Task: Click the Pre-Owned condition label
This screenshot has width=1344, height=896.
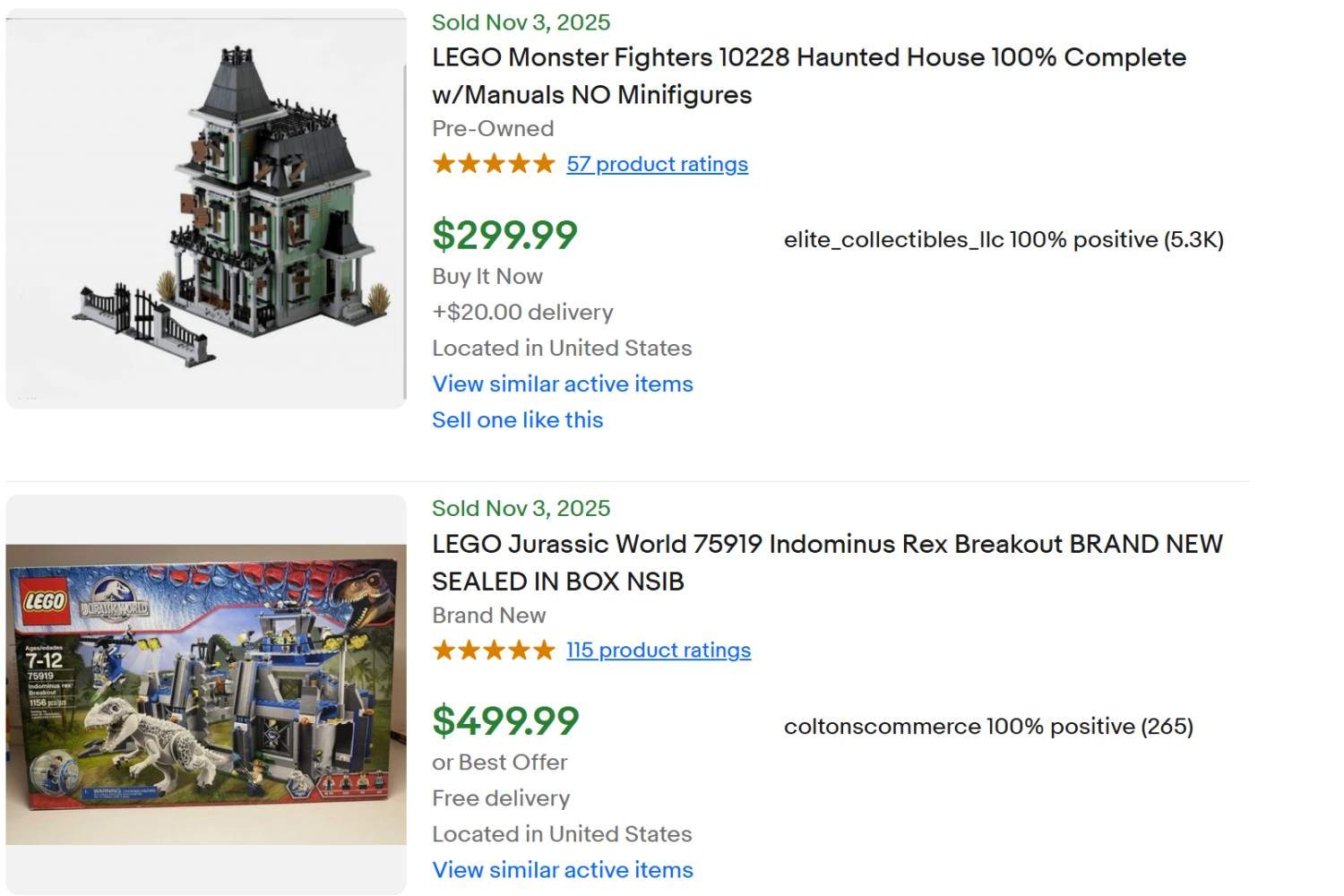Action: (x=492, y=129)
